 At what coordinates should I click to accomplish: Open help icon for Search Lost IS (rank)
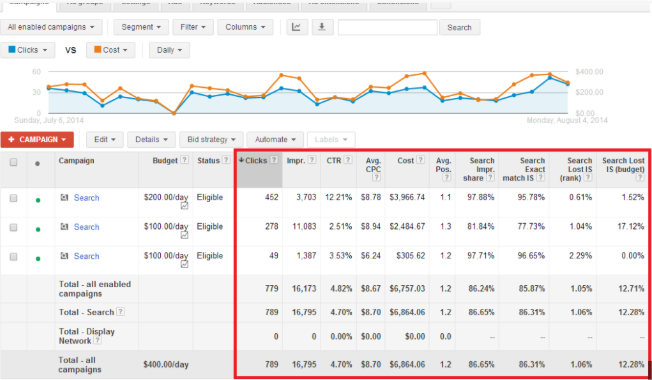(x=588, y=178)
